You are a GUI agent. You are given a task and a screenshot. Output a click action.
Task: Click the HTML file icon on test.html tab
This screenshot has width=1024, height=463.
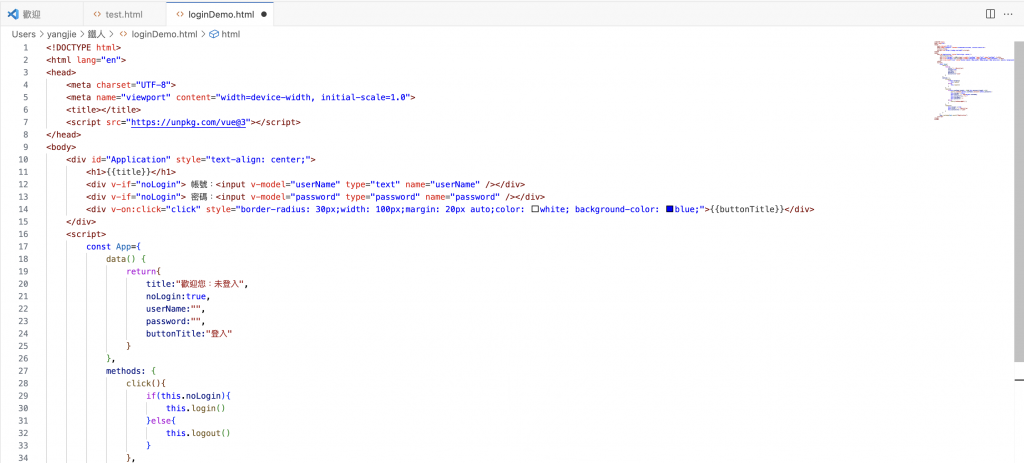pos(97,14)
